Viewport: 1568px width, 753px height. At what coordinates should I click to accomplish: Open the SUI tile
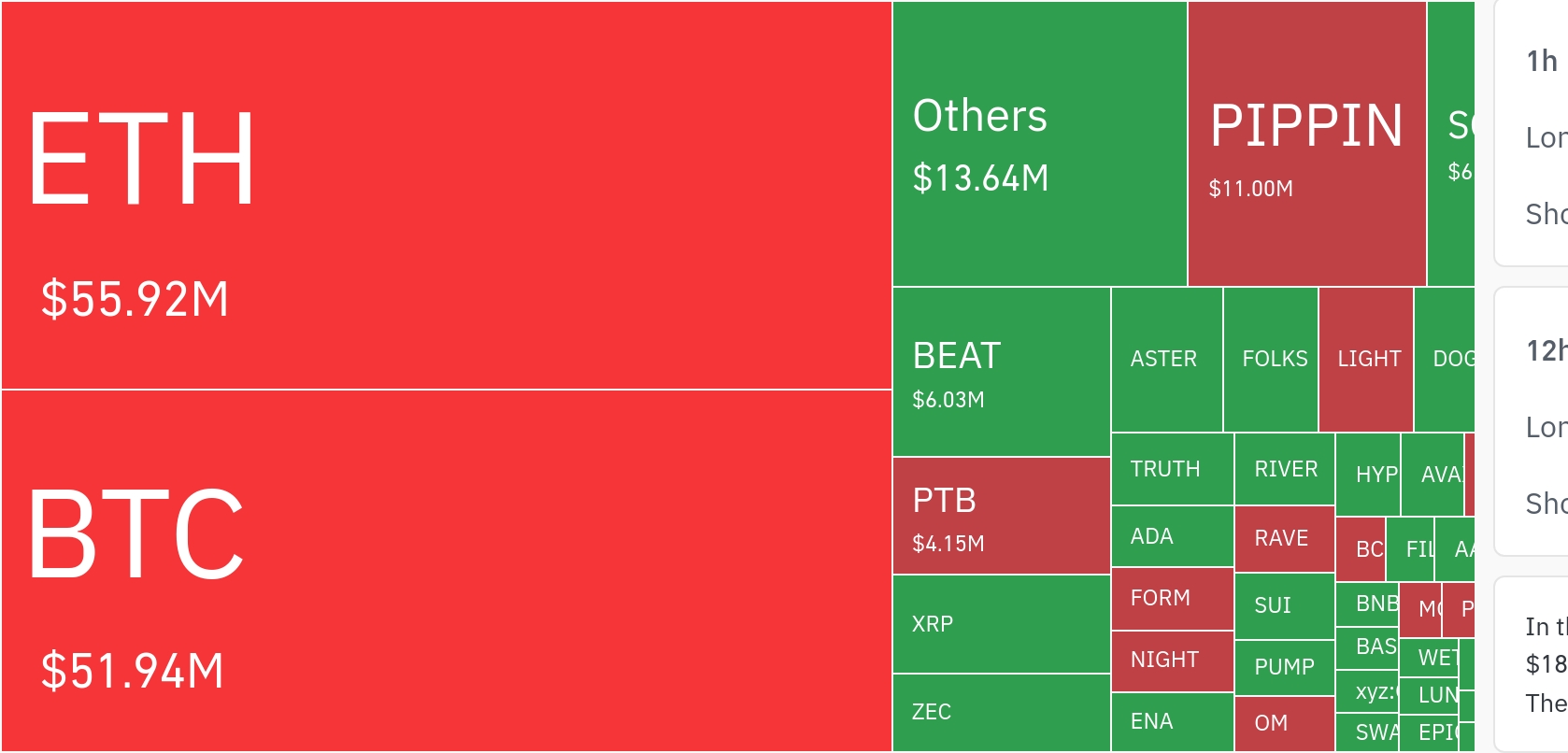pos(1284,605)
